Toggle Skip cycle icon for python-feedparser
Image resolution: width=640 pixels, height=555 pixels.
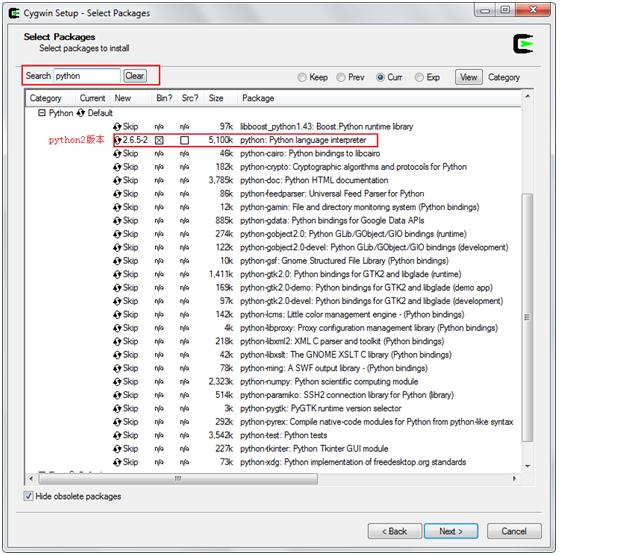click(118, 194)
